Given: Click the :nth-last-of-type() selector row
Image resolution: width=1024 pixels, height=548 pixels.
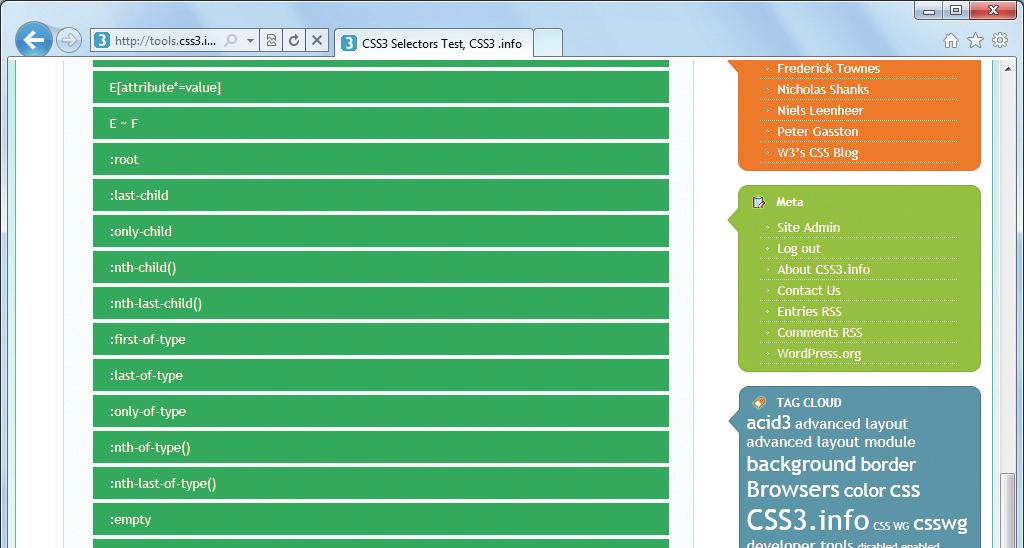Looking at the screenshot, I should 381,483.
